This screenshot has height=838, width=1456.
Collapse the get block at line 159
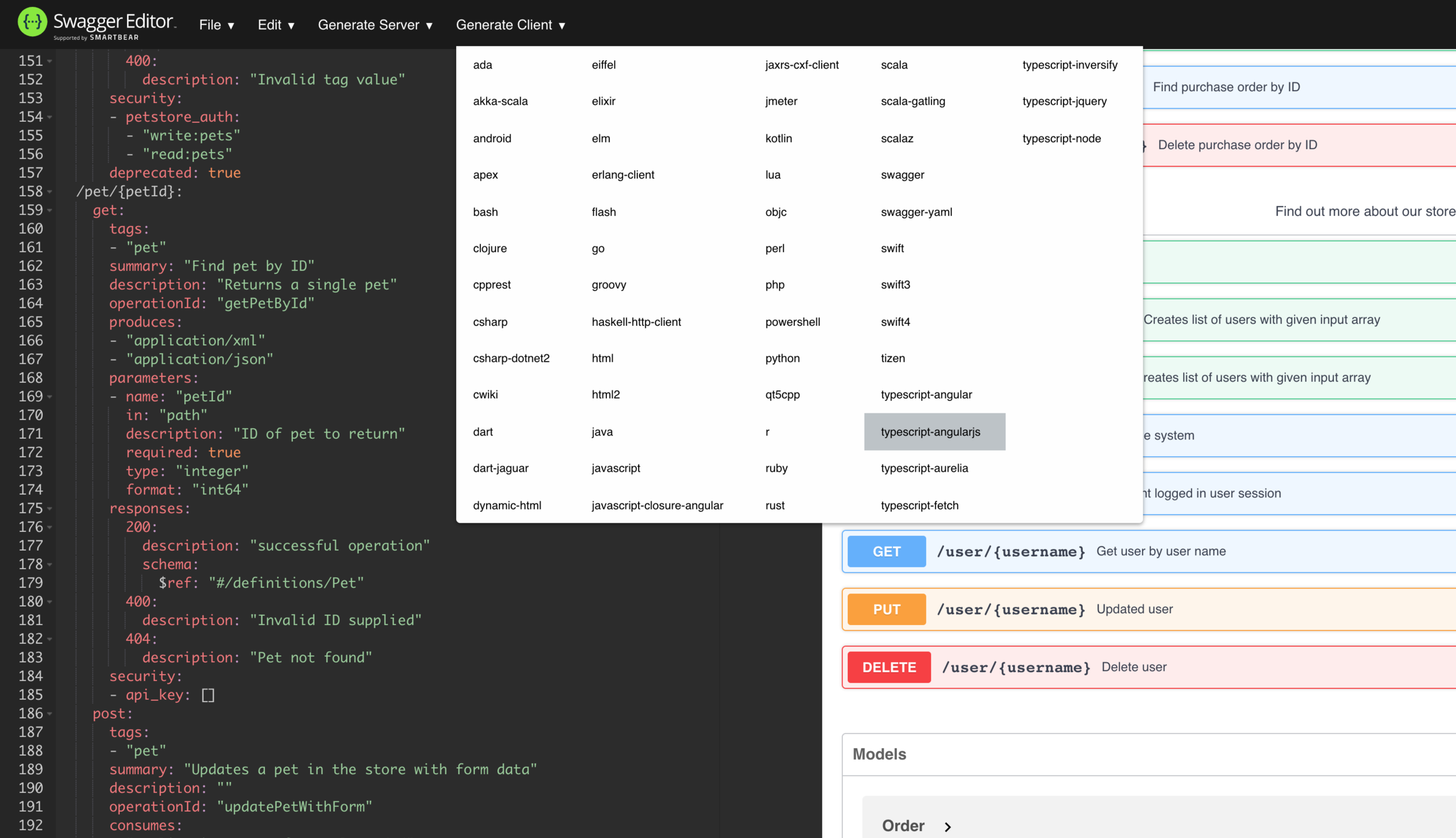pyautogui.click(x=50, y=210)
